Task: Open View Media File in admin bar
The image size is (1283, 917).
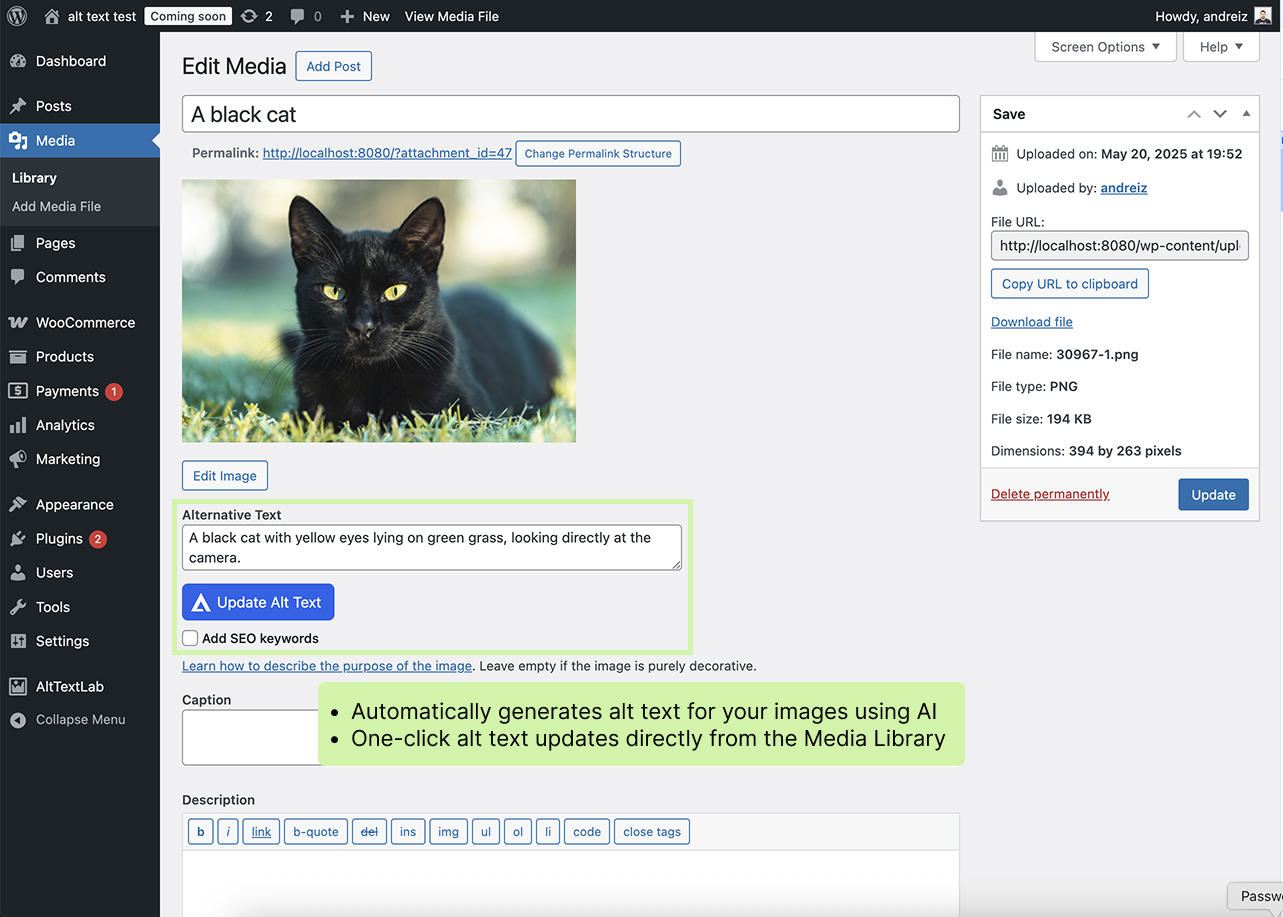Action: tap(451, 16)
